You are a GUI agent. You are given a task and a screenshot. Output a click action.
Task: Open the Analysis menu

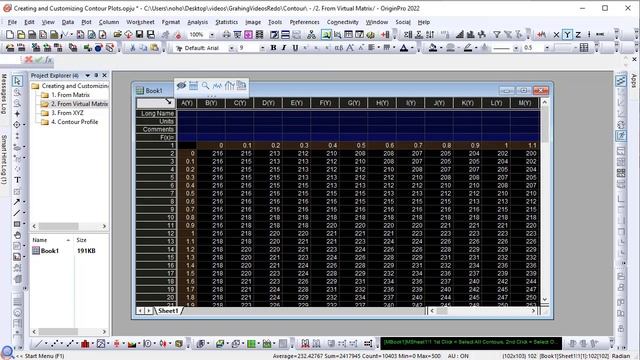198,22
